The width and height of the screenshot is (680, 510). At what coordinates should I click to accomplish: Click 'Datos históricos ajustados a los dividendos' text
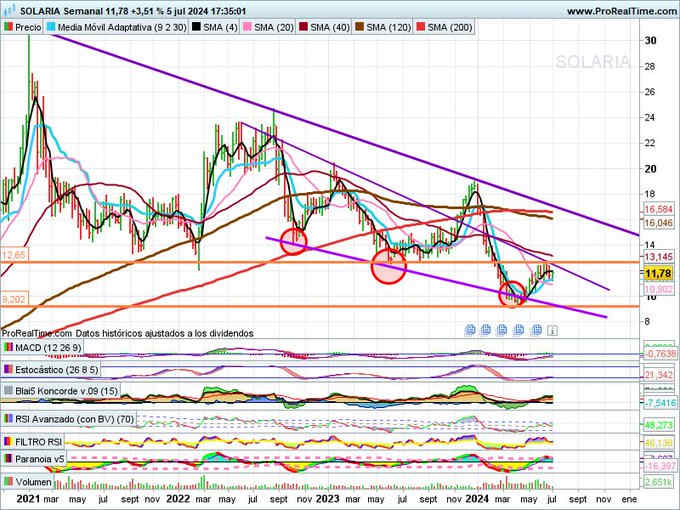coord(164,333)
